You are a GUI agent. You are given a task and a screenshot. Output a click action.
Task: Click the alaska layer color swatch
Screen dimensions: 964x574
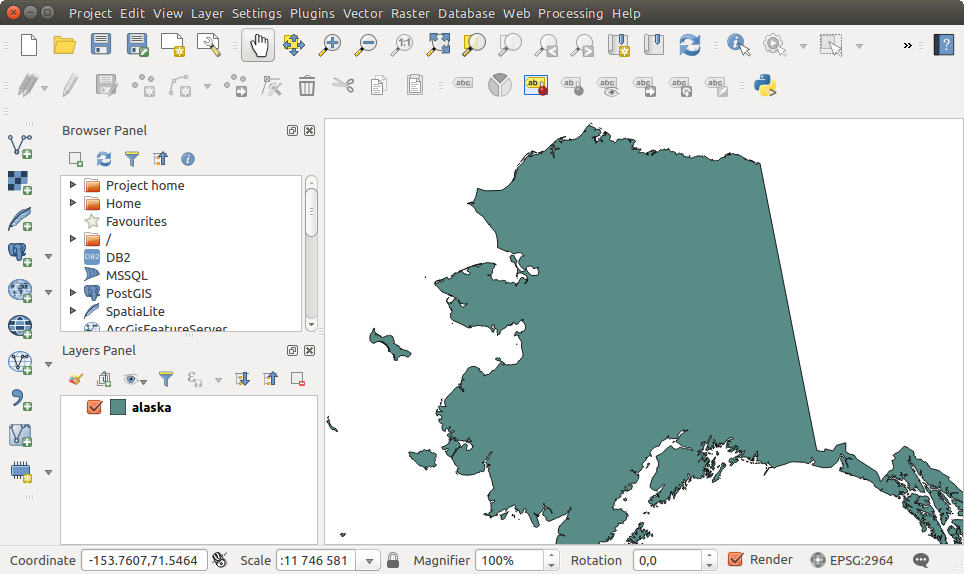tap(118, 408)
